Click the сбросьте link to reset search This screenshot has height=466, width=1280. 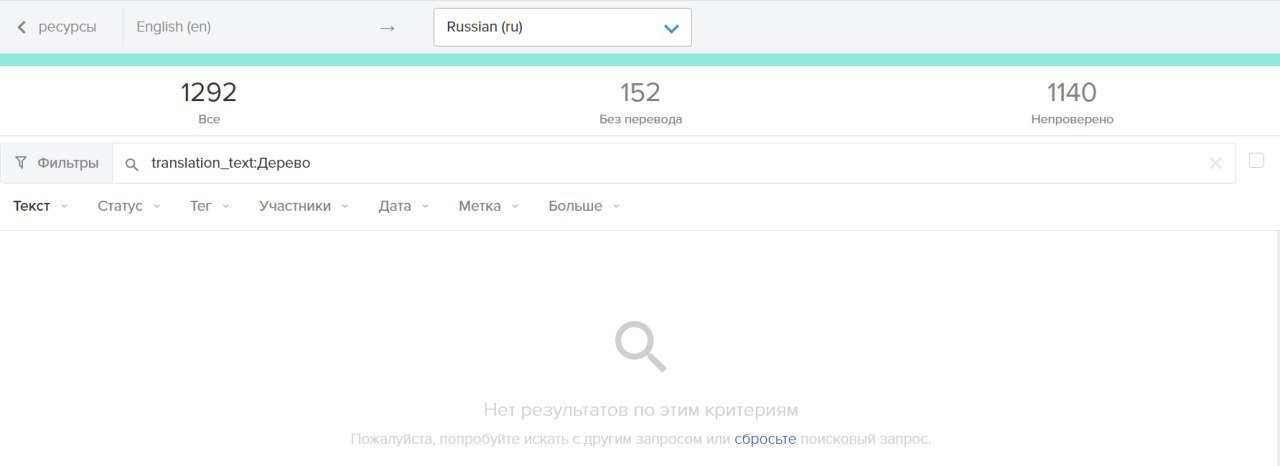[x=765, y=439]
